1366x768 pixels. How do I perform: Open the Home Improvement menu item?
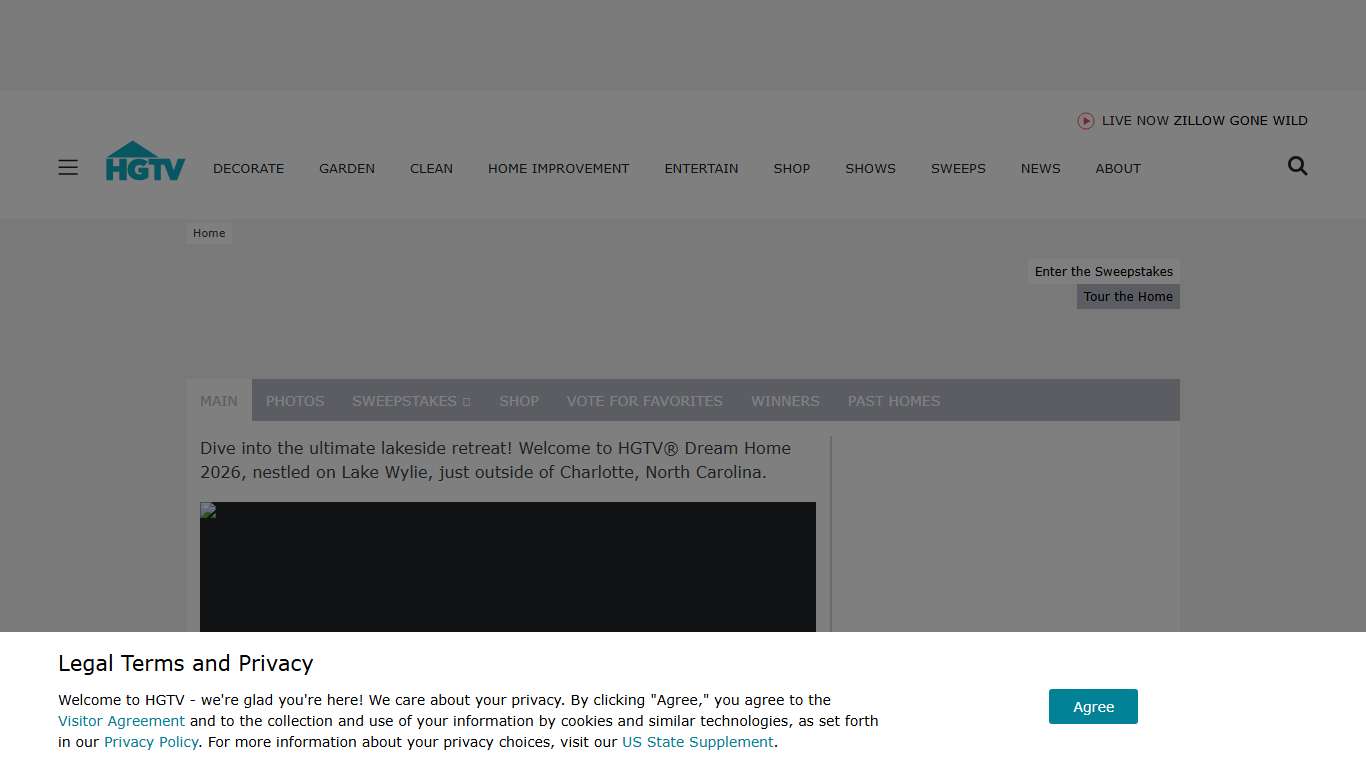558,168
